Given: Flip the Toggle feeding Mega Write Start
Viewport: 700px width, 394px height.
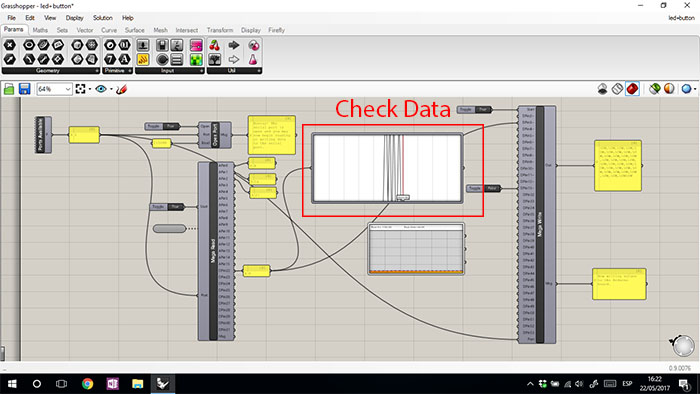Looking at the screenshot, I should [474, 109].
